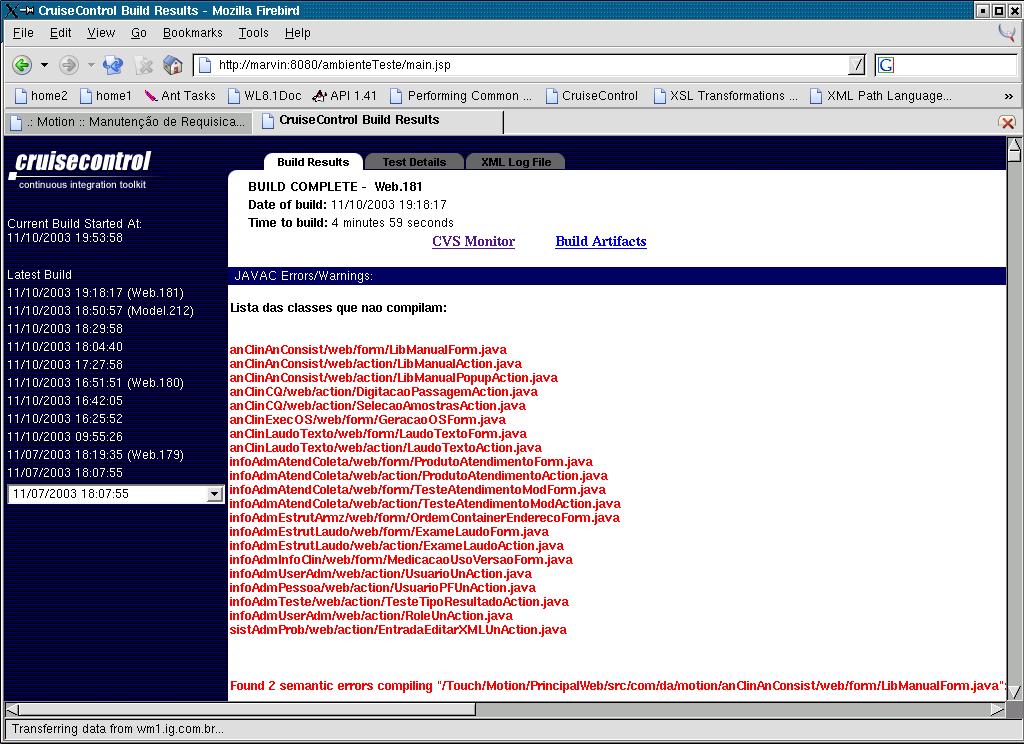Switch to the XML Log File tab
Screen dimensions: 1024x744
516,162
